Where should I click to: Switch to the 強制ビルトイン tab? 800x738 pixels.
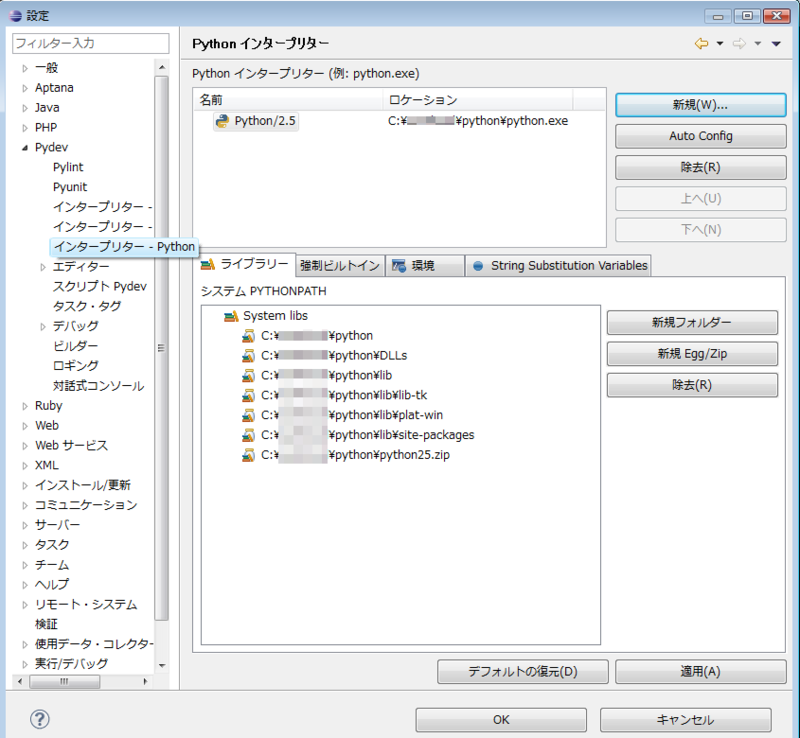(x=340, y=265)
